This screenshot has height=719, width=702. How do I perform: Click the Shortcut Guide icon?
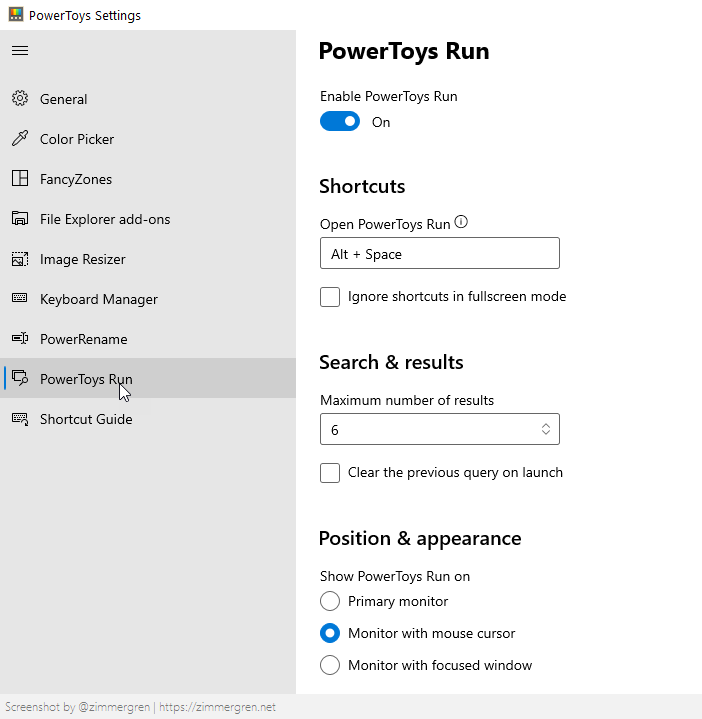point(20,419)
